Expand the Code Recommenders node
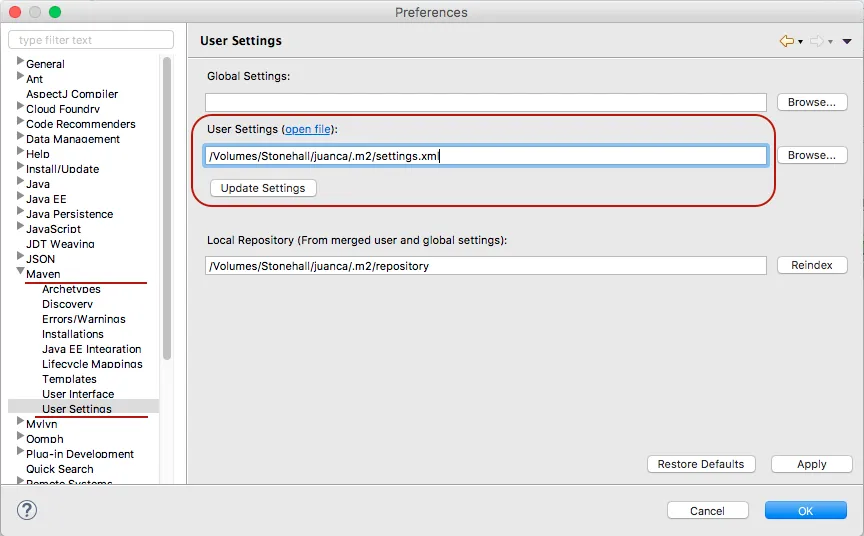The width and height of the screenshot is (864, 536). [20, 123]
